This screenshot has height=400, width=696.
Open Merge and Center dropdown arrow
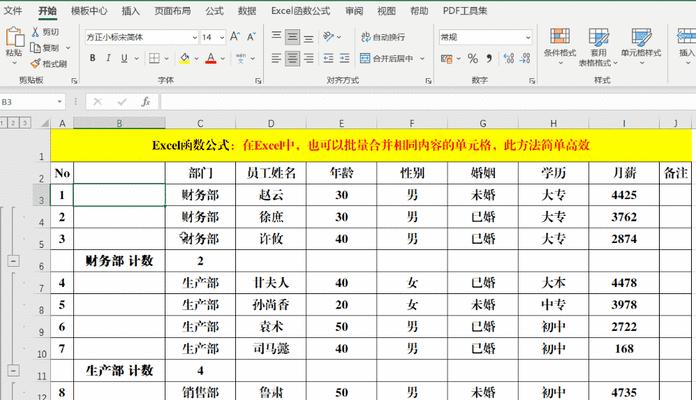[x=422, y=59]
